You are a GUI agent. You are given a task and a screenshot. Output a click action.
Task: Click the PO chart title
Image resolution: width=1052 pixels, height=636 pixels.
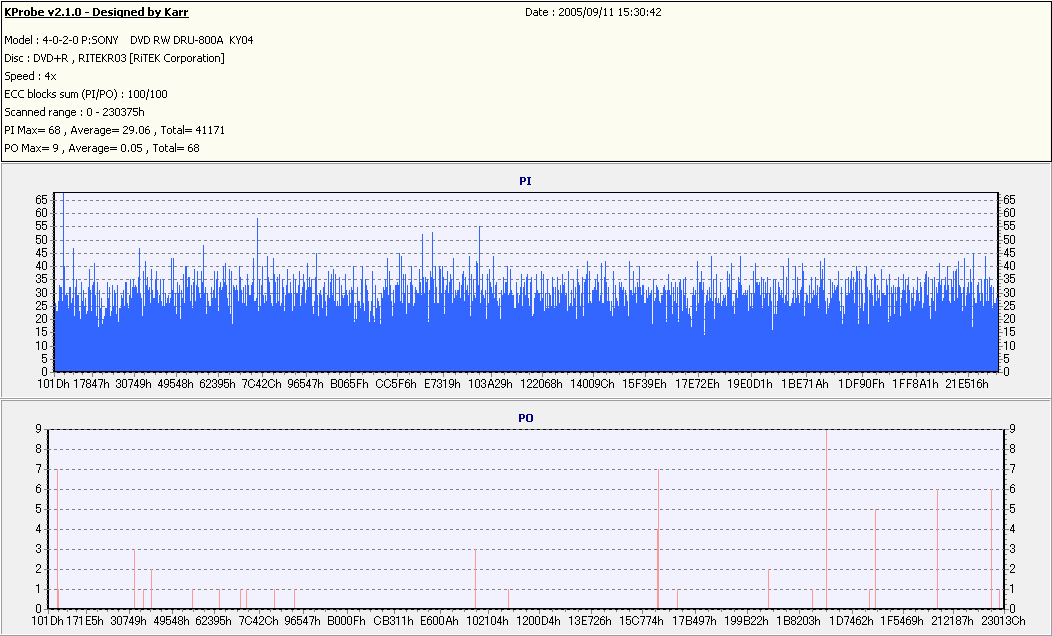525,418
